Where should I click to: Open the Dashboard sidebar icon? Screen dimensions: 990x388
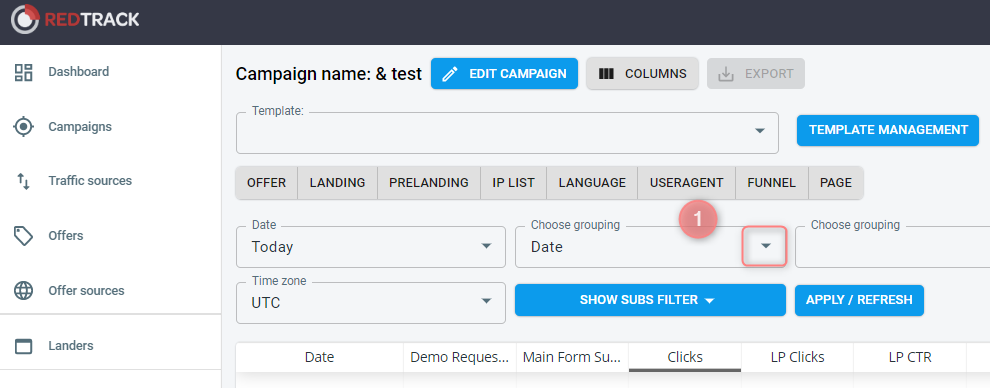(23, 72)
